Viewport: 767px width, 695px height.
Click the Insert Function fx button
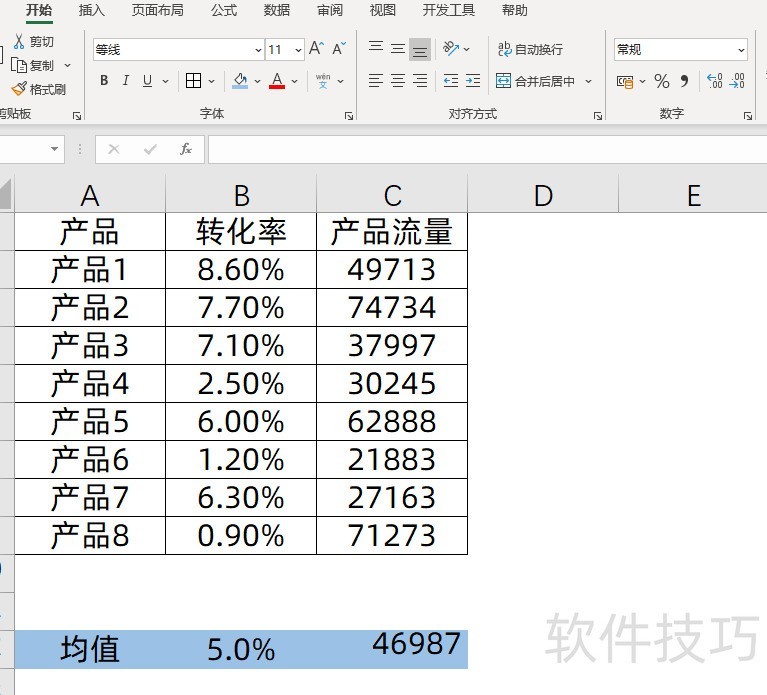(186, 149)
